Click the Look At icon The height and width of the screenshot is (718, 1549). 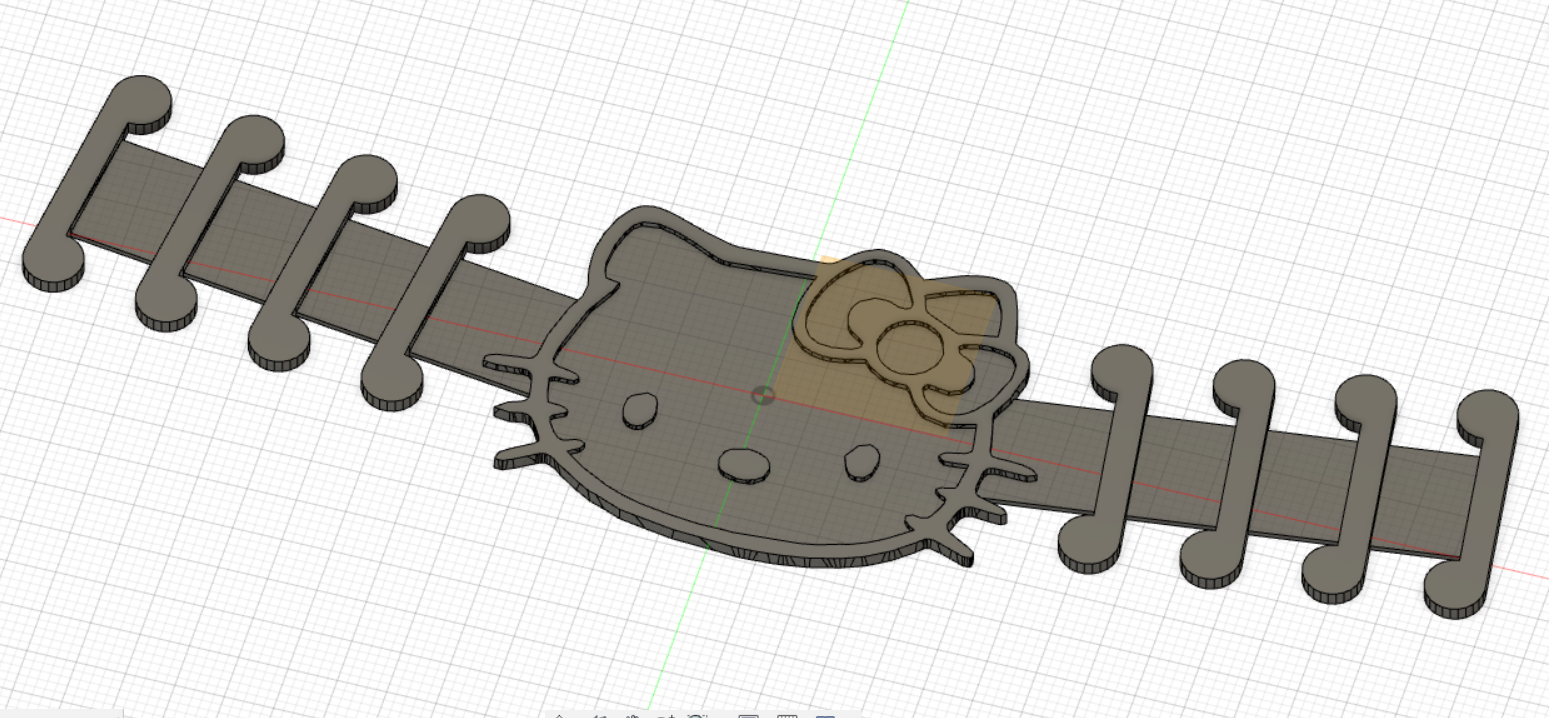pyautogui.click(x=600, y=715)
